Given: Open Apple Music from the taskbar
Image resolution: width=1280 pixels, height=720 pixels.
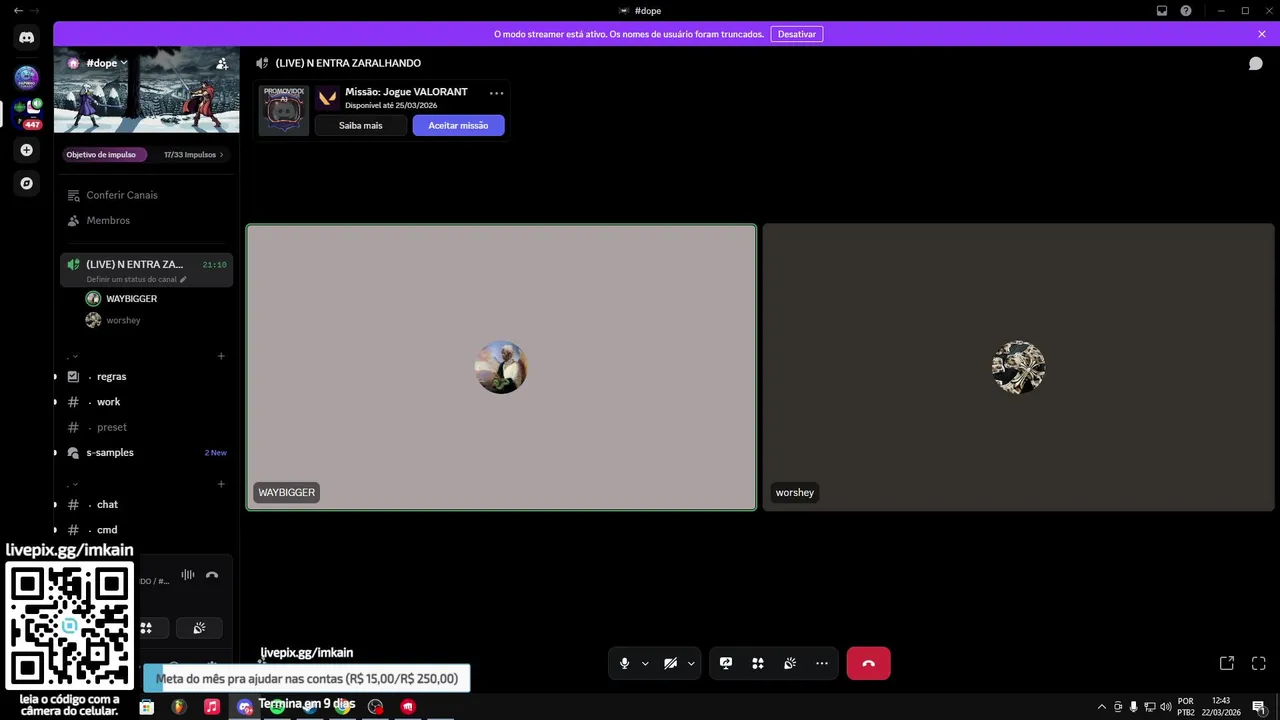Looking at the screenshot, I should point(212,707).
